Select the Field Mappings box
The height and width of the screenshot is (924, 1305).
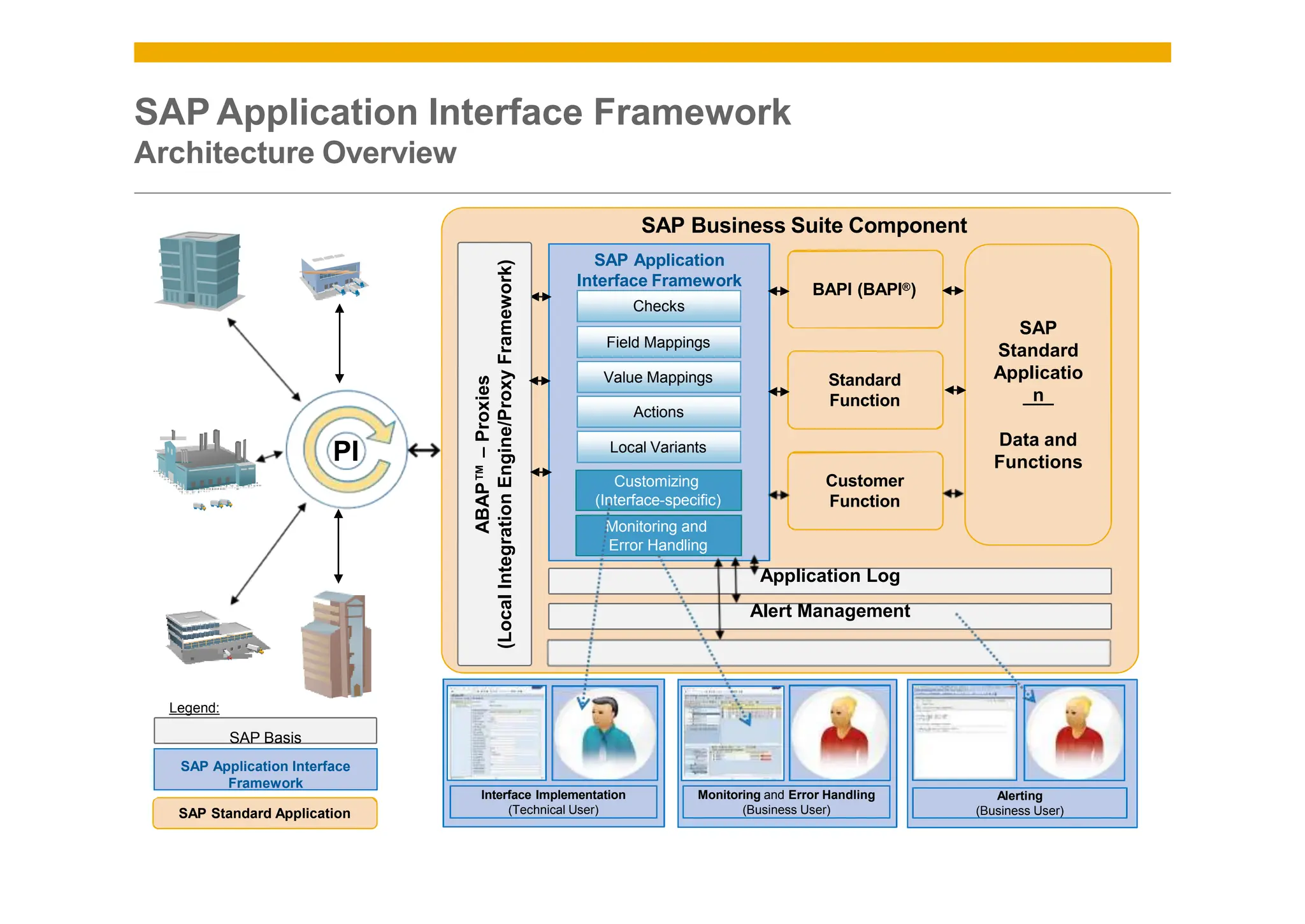tap(659, 342)
